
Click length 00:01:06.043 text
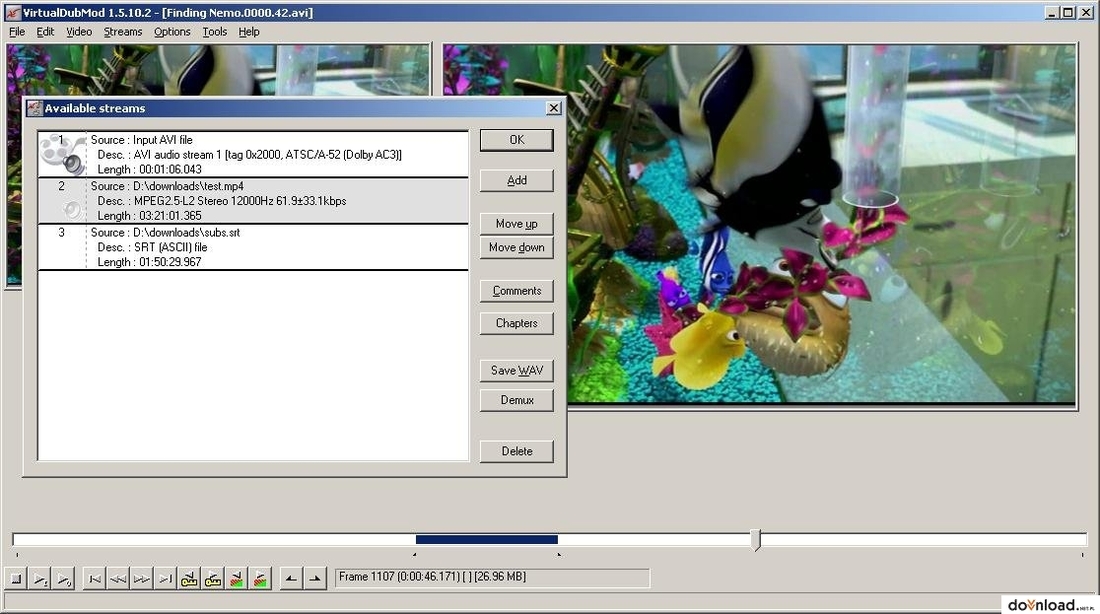click(170, 169)
